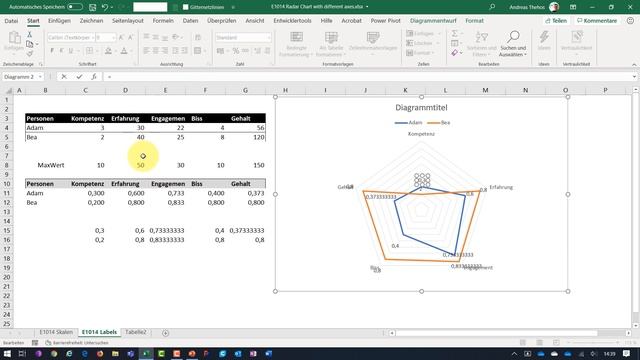This screenshot has width=640, height=360.
Task: Open the font name dropdown
Action: coord(93,38)
